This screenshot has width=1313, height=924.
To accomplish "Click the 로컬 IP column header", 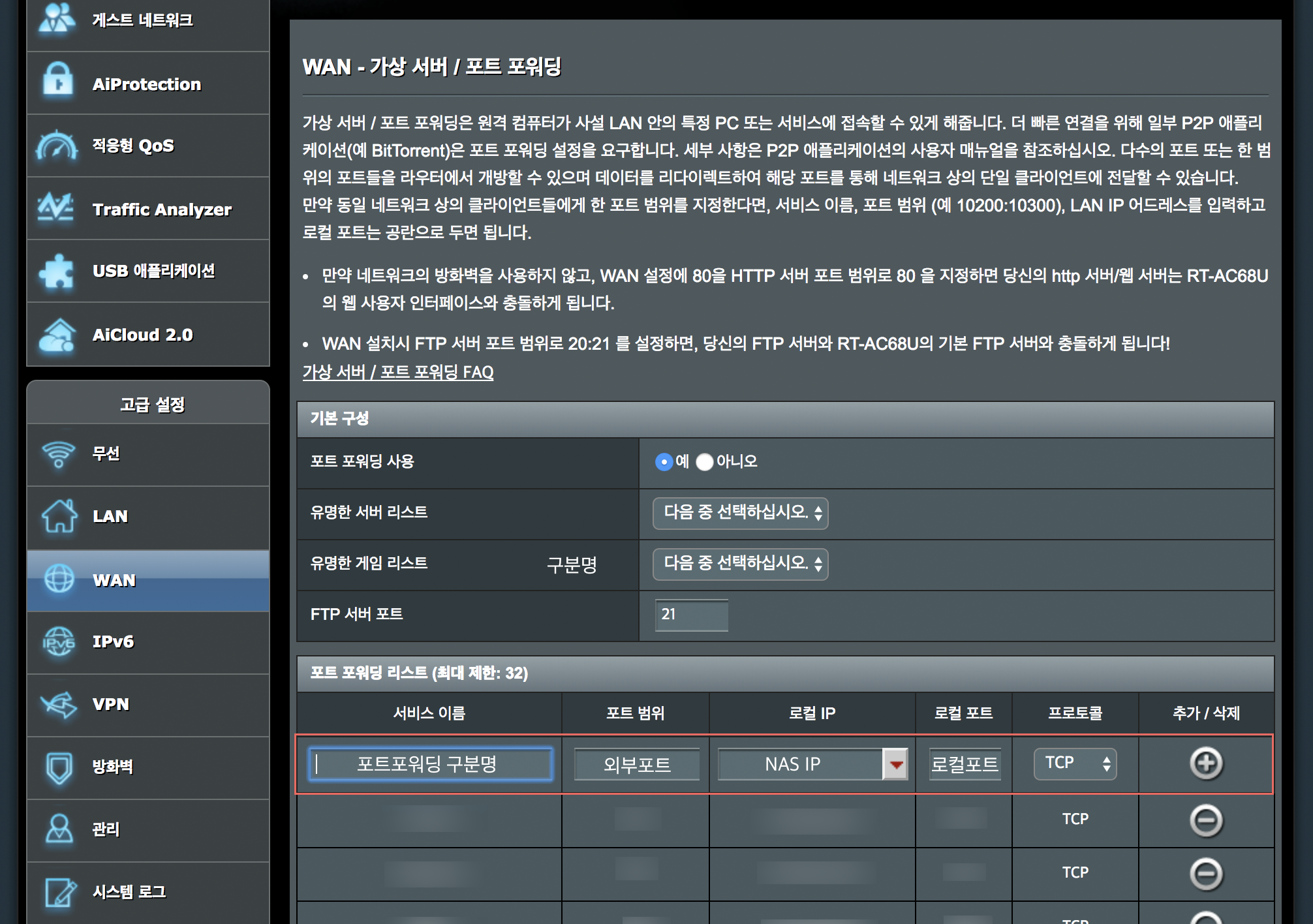I will click(x=812, y=713).
